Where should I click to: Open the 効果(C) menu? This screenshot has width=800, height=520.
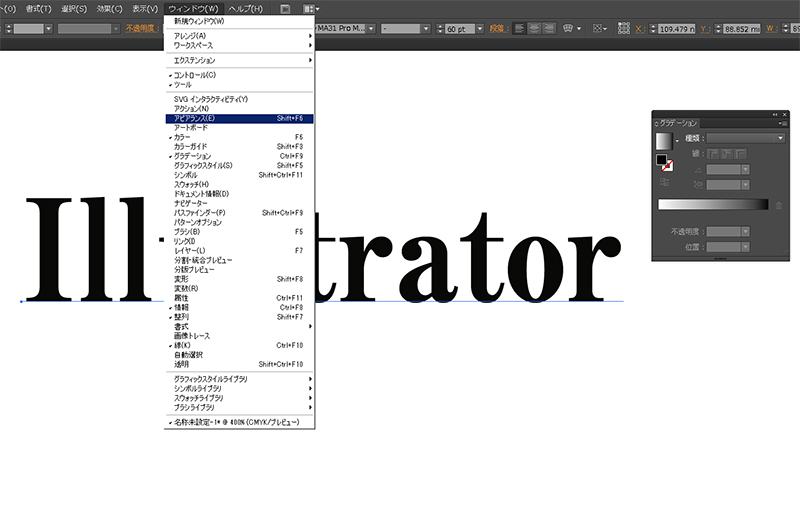click(x=109, y=9)
